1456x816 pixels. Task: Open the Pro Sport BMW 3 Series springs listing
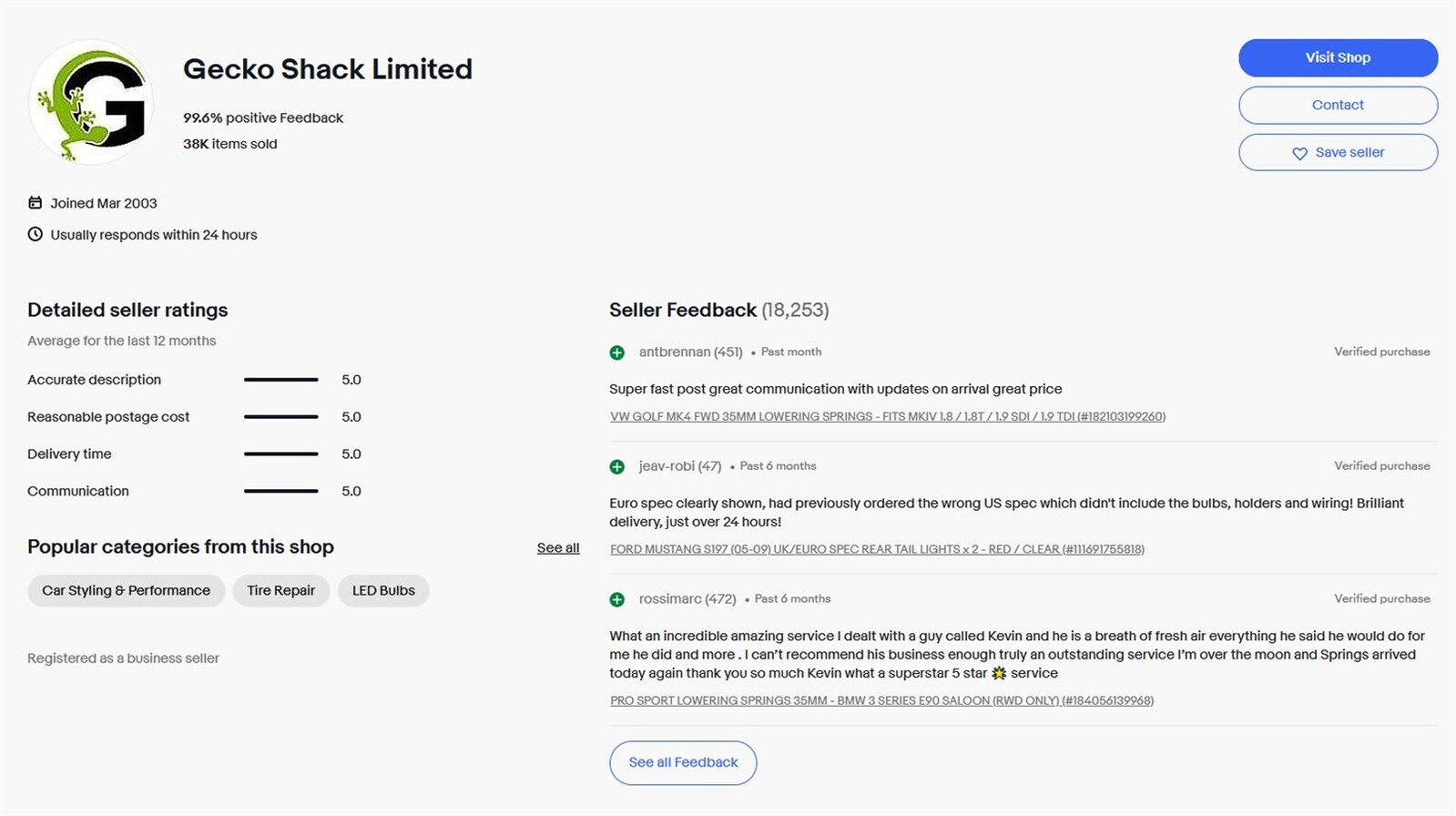click(x=881, y=700)
